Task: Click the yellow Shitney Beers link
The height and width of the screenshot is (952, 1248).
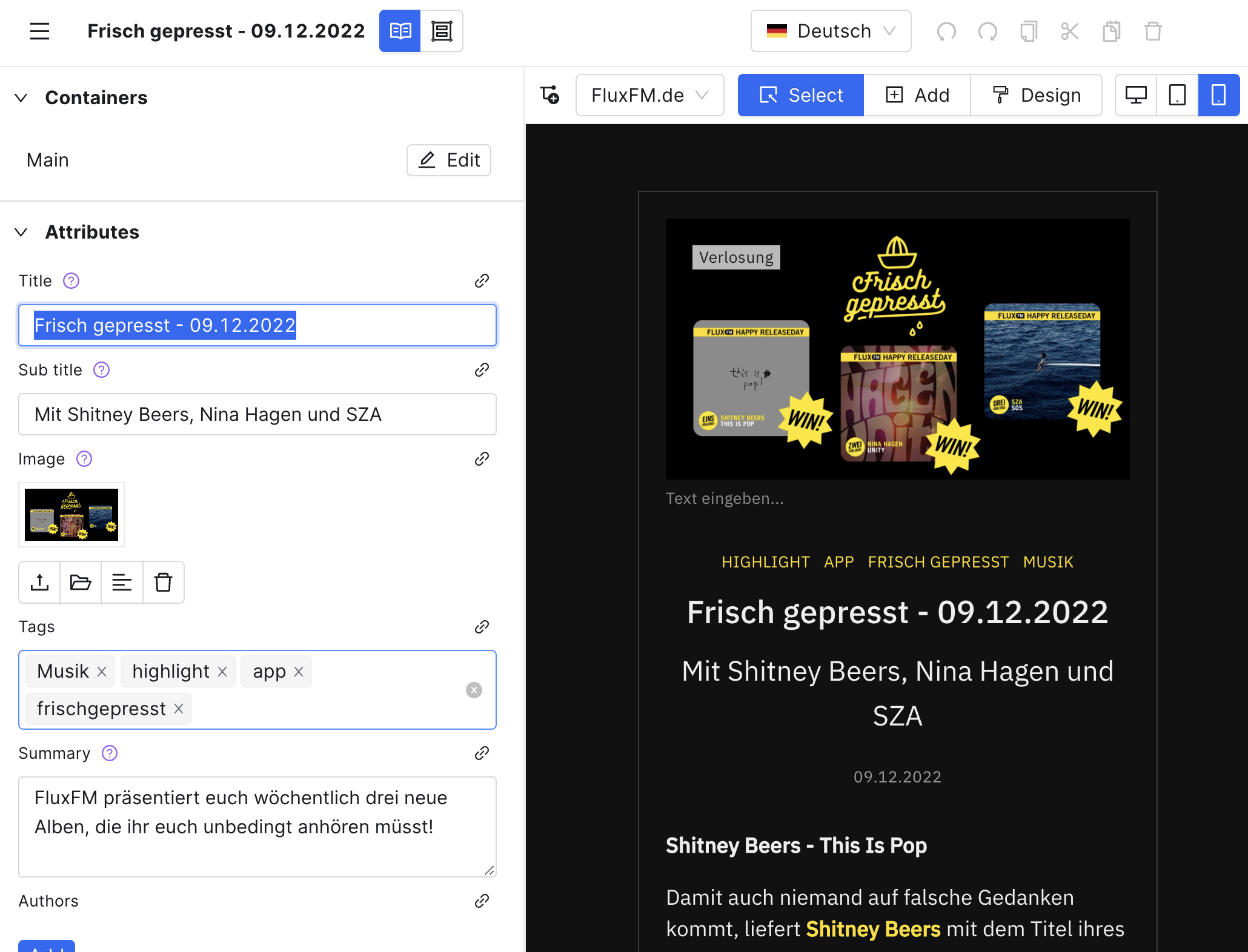Action: pyautogui.click(x=873, y=929)
